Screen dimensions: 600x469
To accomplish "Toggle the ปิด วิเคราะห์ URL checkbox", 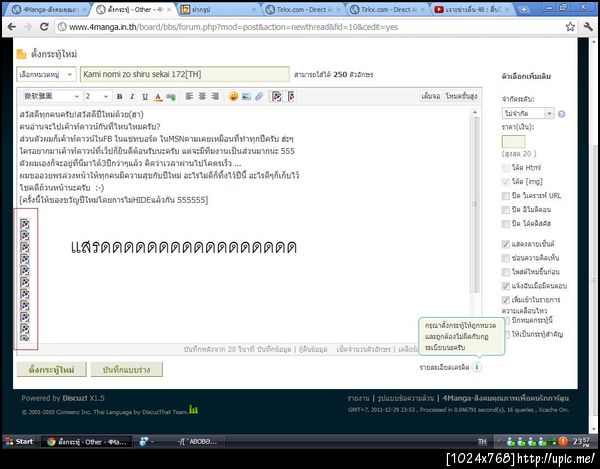I will [506, 195].
